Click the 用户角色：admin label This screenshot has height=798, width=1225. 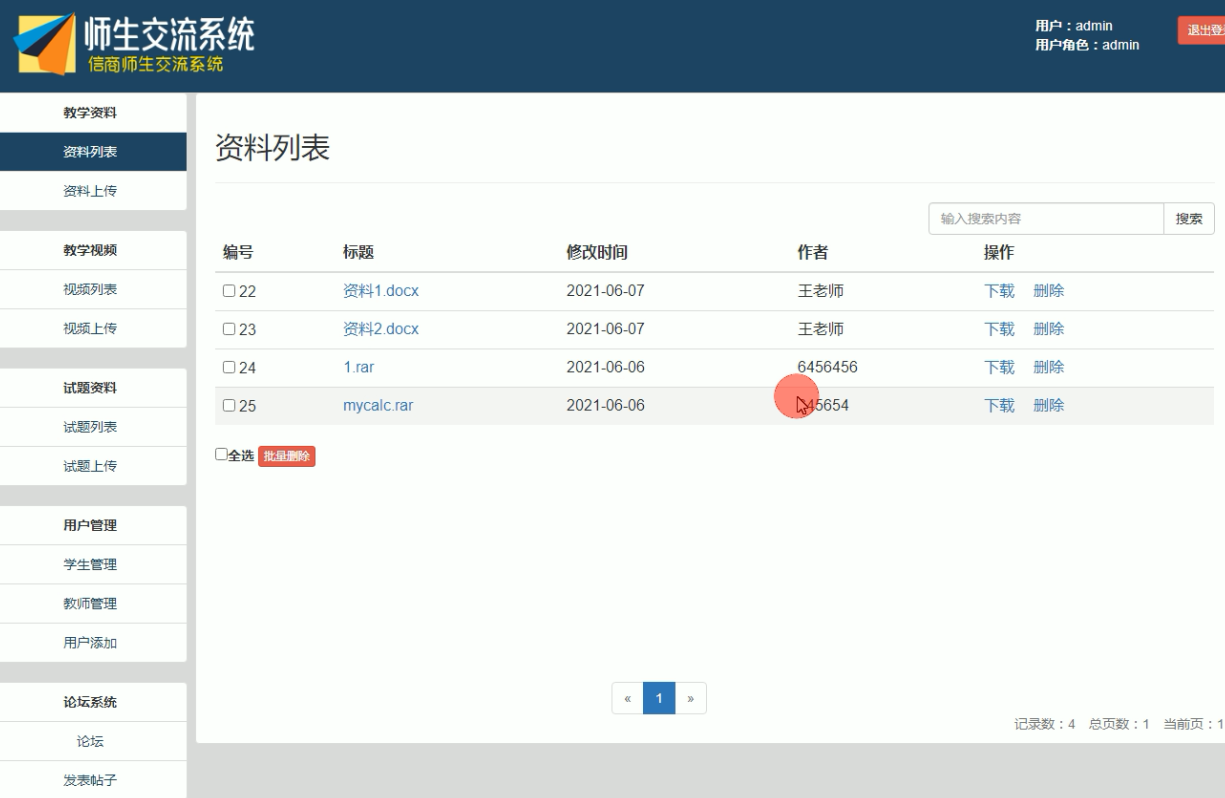[x=1087, y=44]
